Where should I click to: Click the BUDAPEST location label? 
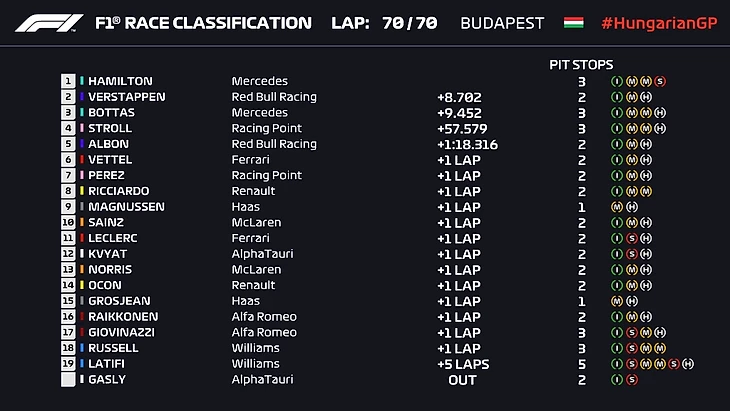(x=502, y=23)
